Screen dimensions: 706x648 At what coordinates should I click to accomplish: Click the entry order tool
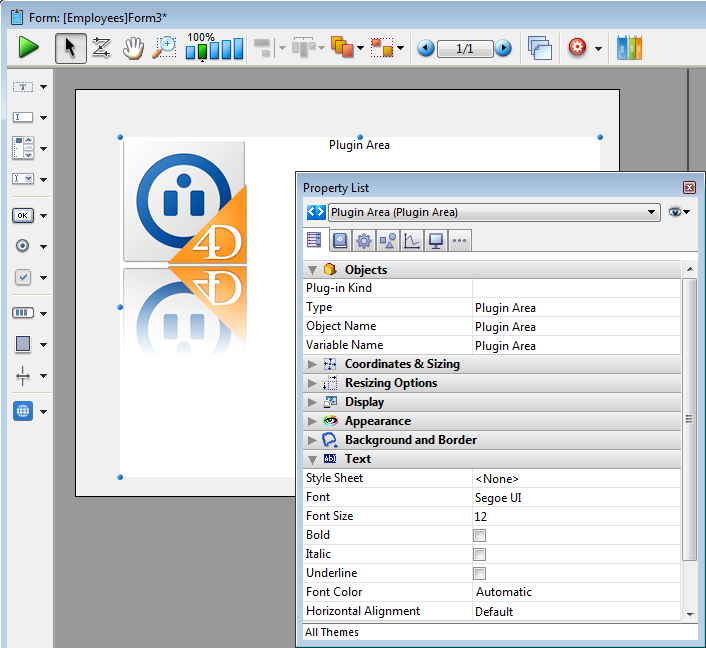pyautogui.click(x=101, y=47)
